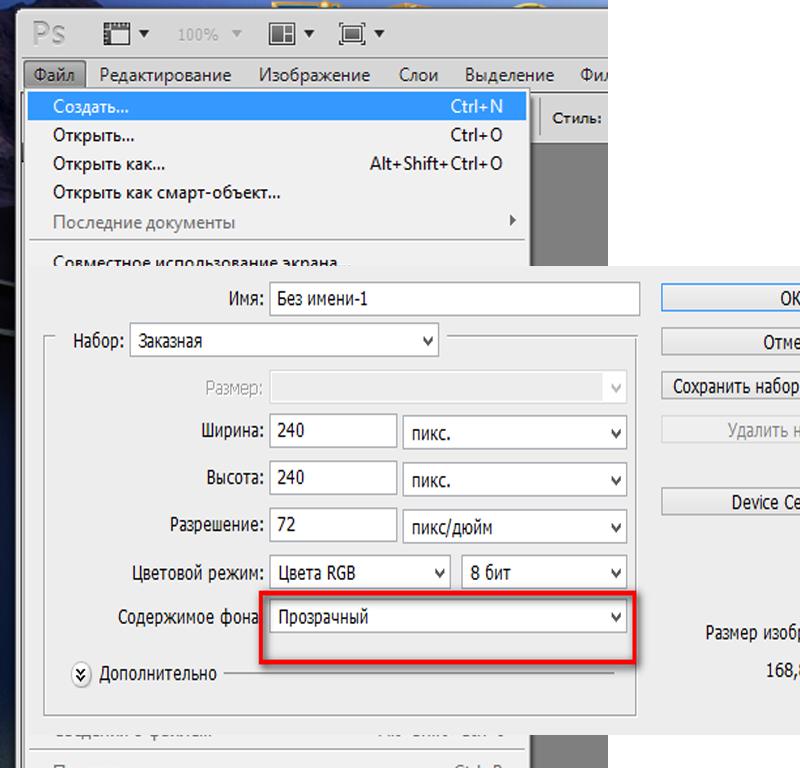This screenshot has width=800, height=768.
Task: Open the 8 бит bit depth dropdown
Action: [544, 572]
